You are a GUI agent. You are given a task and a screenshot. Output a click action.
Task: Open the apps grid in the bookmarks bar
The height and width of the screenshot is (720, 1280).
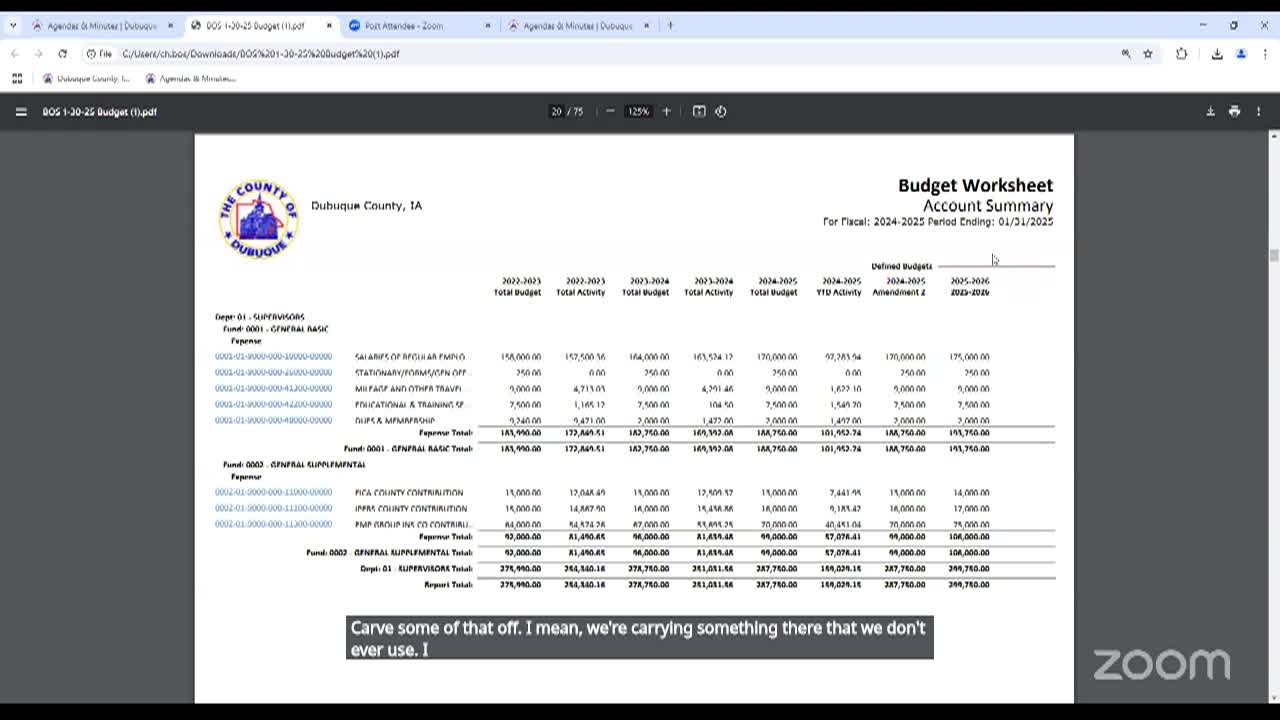17,78
